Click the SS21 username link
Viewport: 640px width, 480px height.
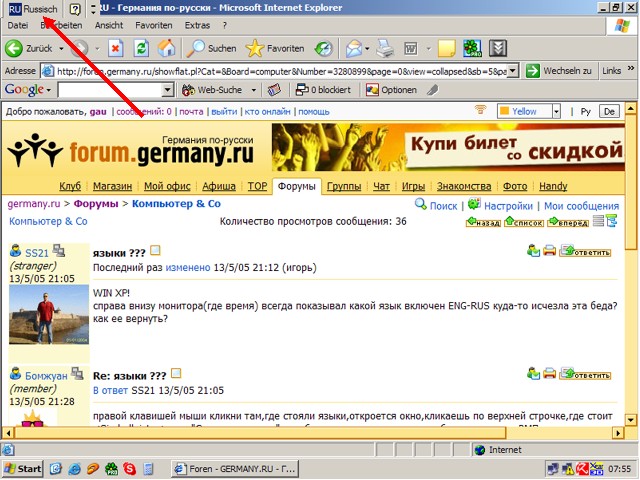[37, 253]
